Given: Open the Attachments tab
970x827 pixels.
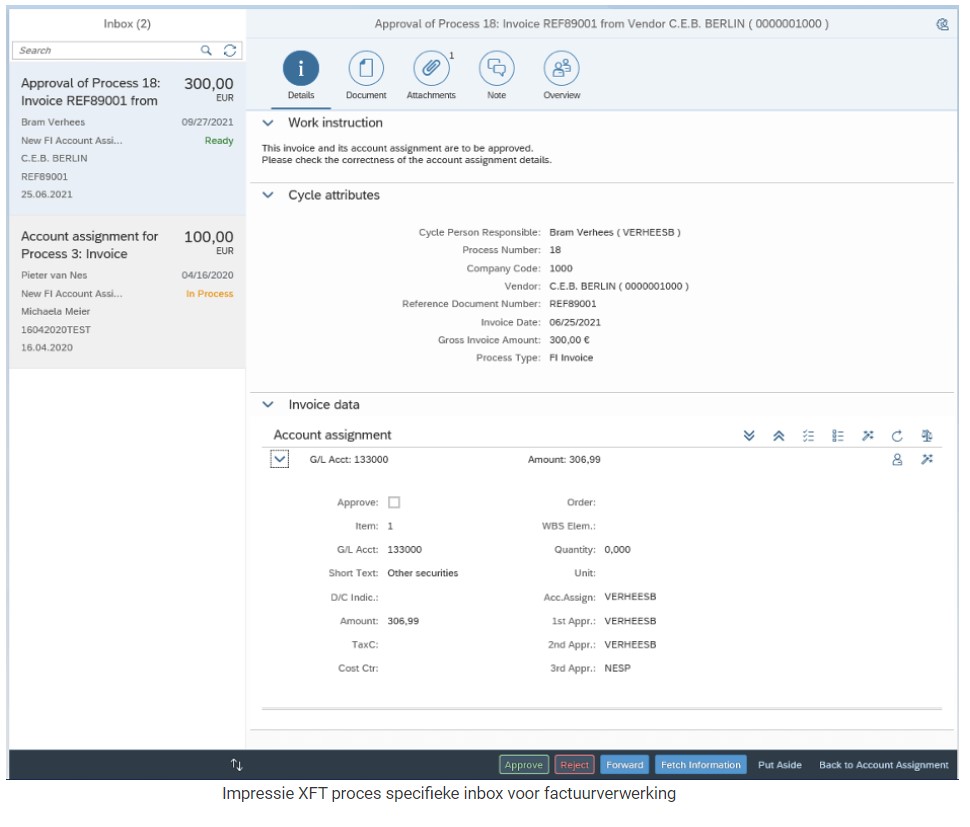Looking at the screenshot, I should point(431,68).
